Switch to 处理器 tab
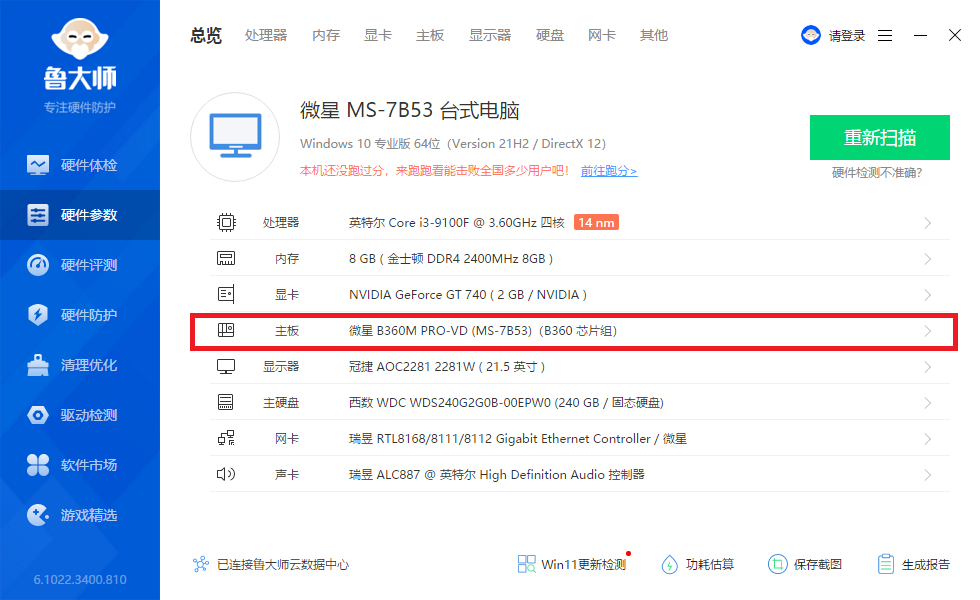The image size is (980, 600). click(266, 36)
